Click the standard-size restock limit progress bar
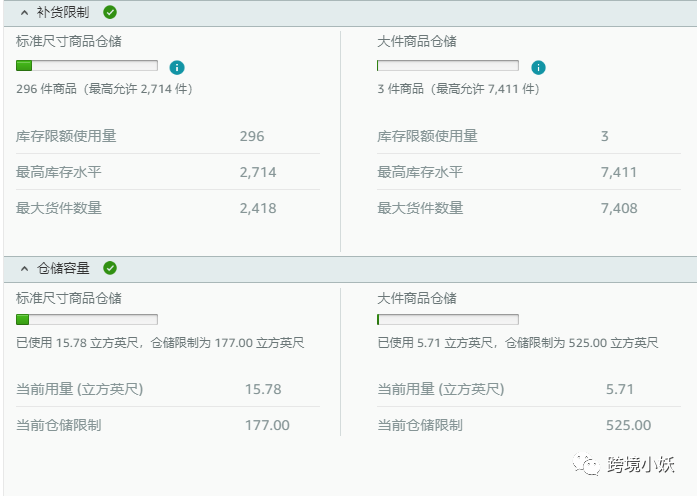This screenshot has height=496, width=697. (x=87, y=66)
